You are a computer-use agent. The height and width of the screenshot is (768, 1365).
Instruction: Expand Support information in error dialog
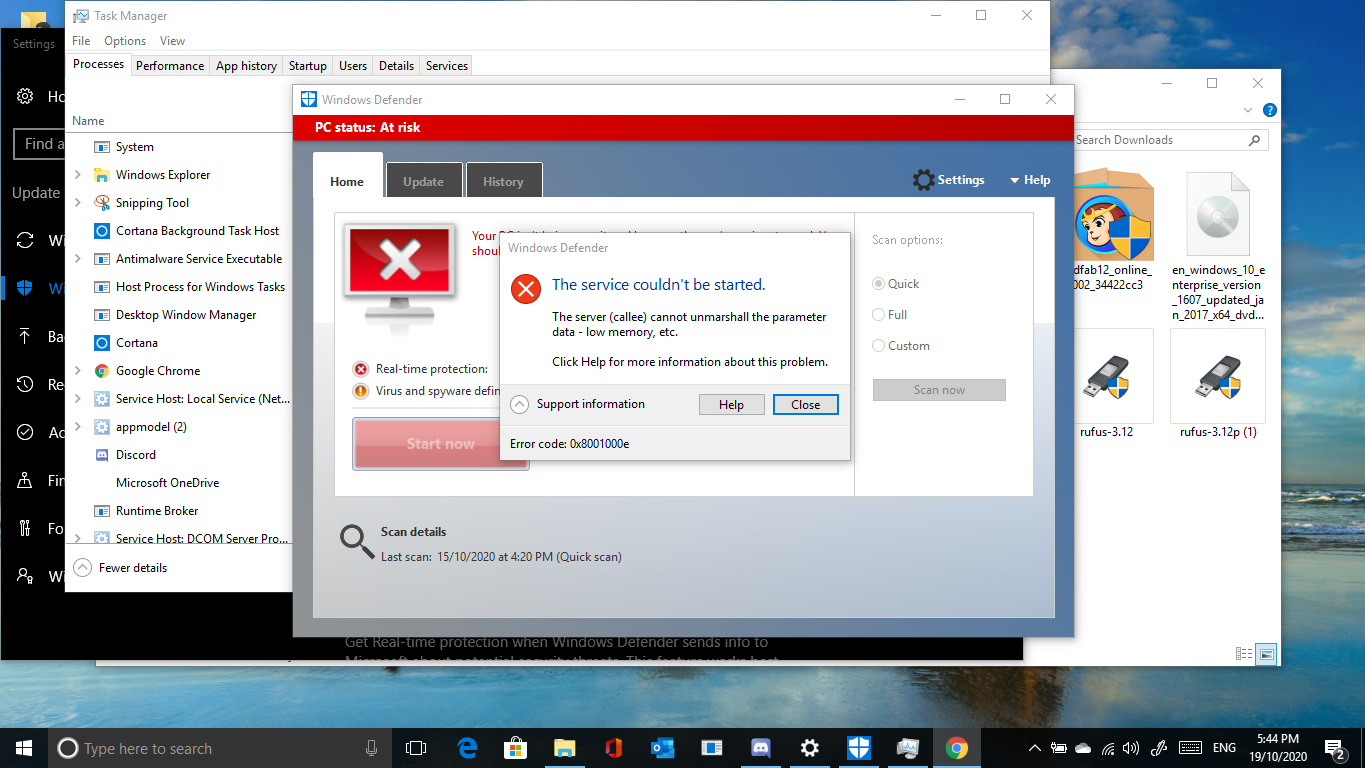[519, 405]
